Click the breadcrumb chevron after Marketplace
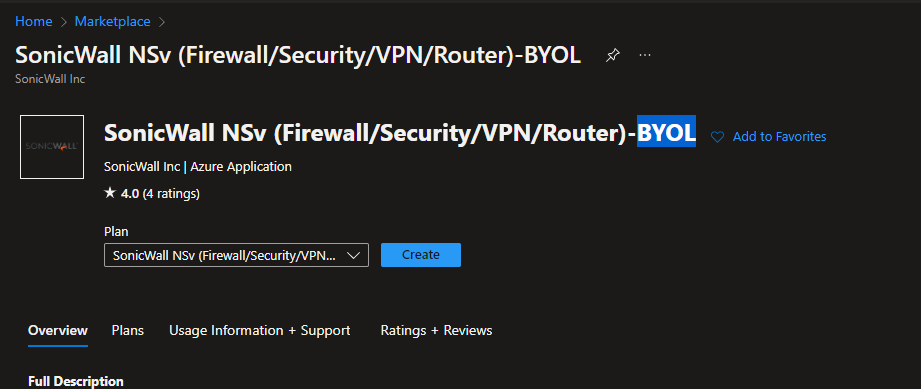921x389 pixels. [162, 22]
